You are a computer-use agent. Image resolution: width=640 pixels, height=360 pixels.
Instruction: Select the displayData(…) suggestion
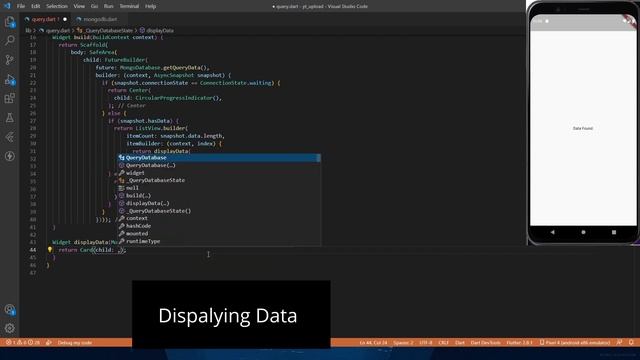(x=218, y=203)
